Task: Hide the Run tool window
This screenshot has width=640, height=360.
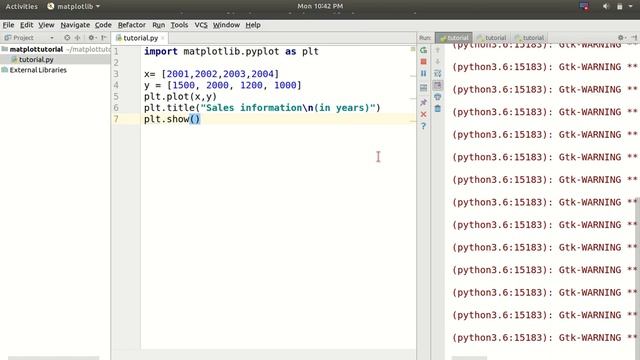Action: 634,38
